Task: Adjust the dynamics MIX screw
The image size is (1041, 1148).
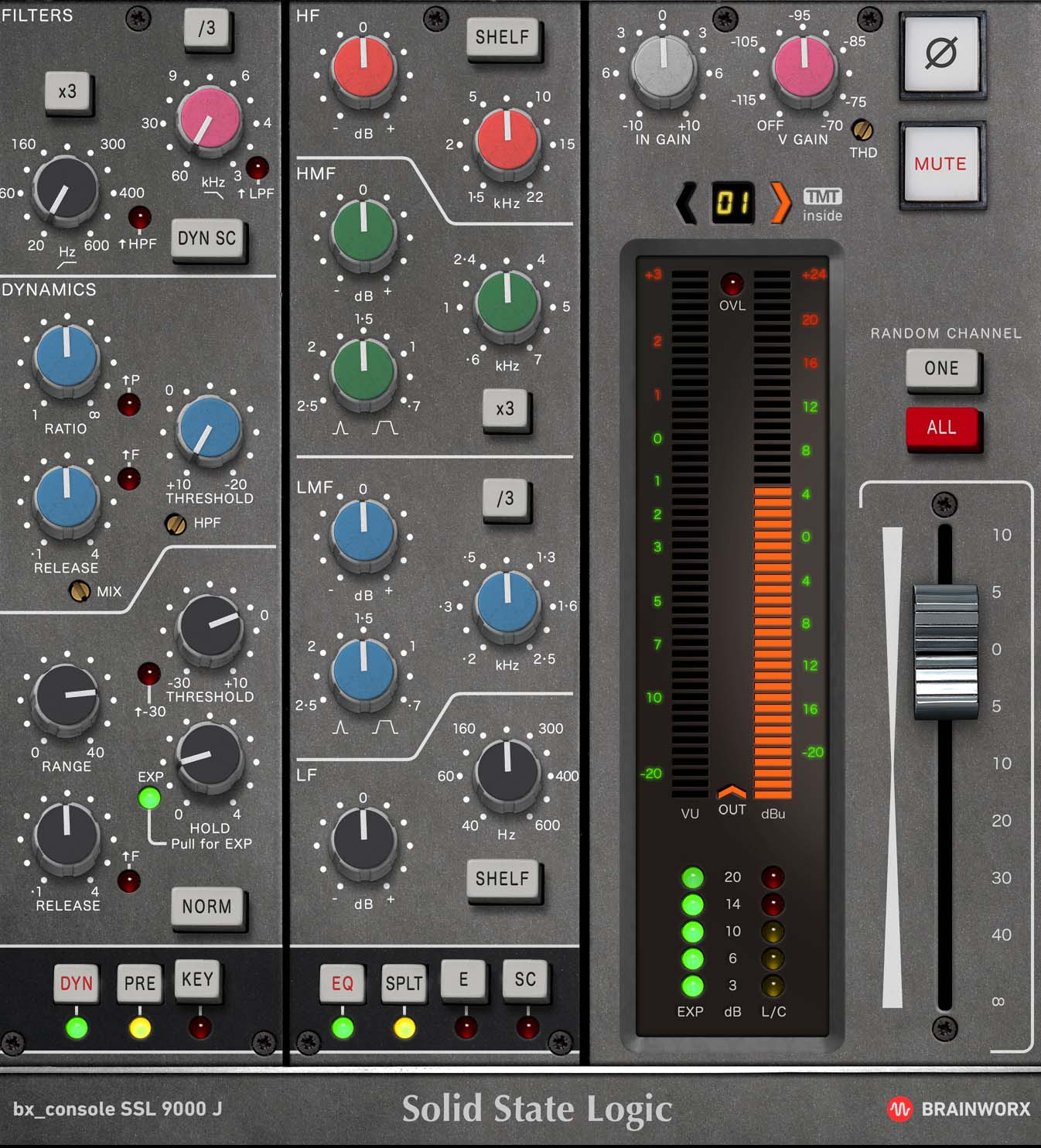Action: click(x=80, y=592)
